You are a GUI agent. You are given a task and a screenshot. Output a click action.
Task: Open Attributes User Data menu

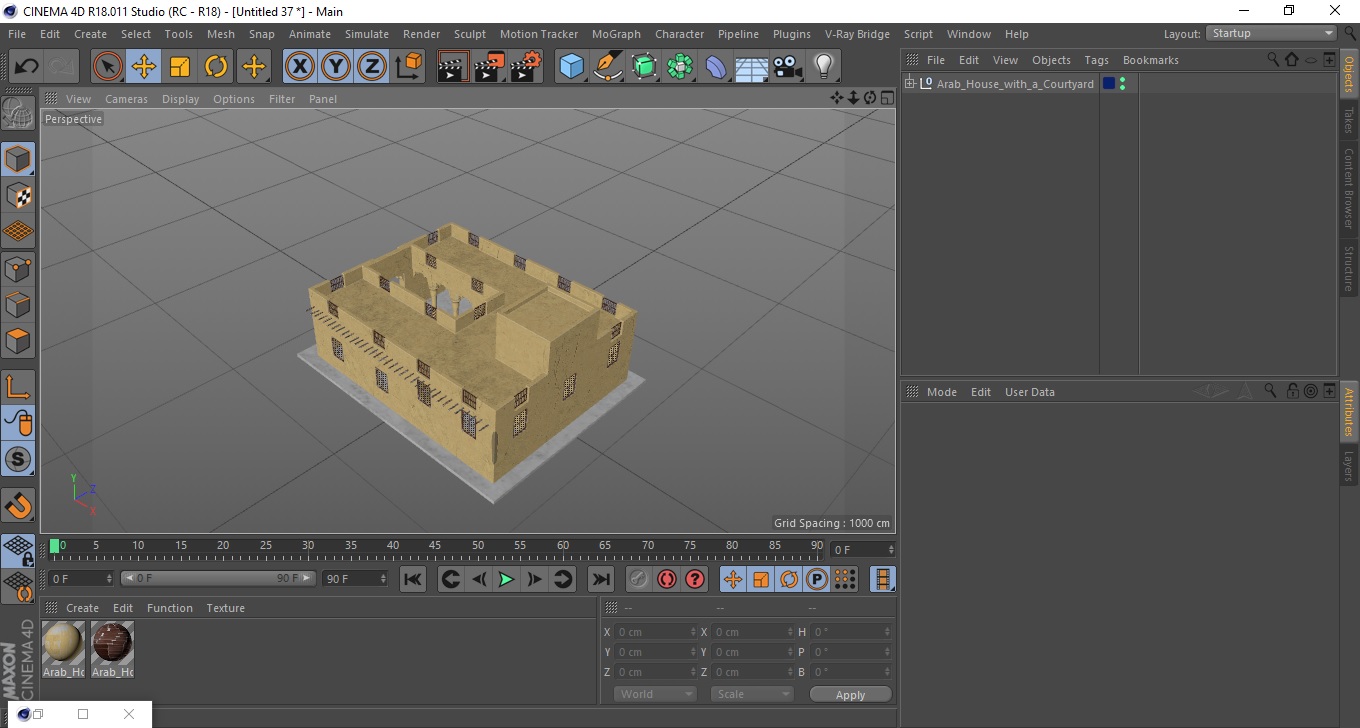(1030, 392)
